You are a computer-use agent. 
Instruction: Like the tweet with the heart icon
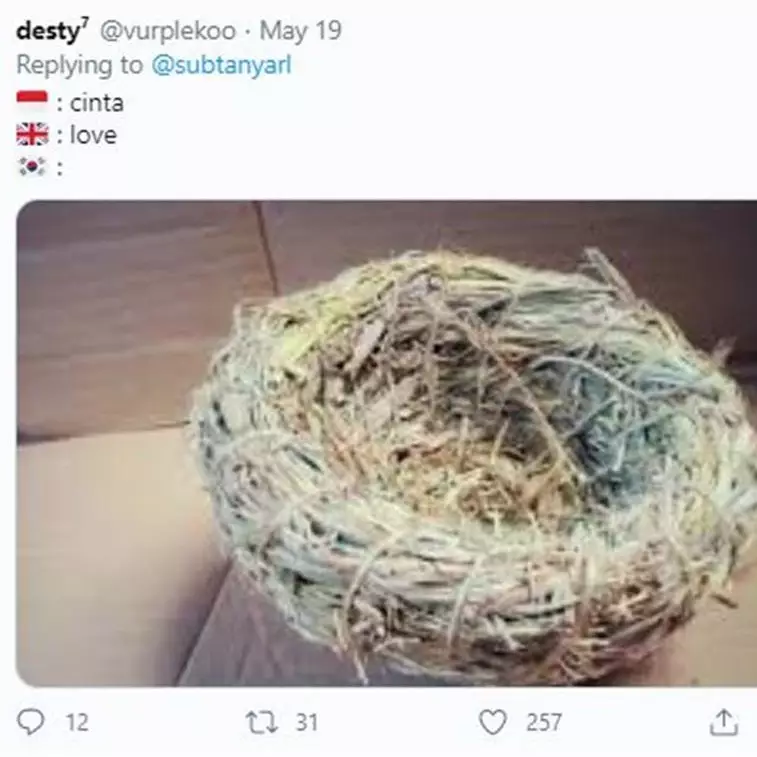pyautogui.click(x=492, y=722)
